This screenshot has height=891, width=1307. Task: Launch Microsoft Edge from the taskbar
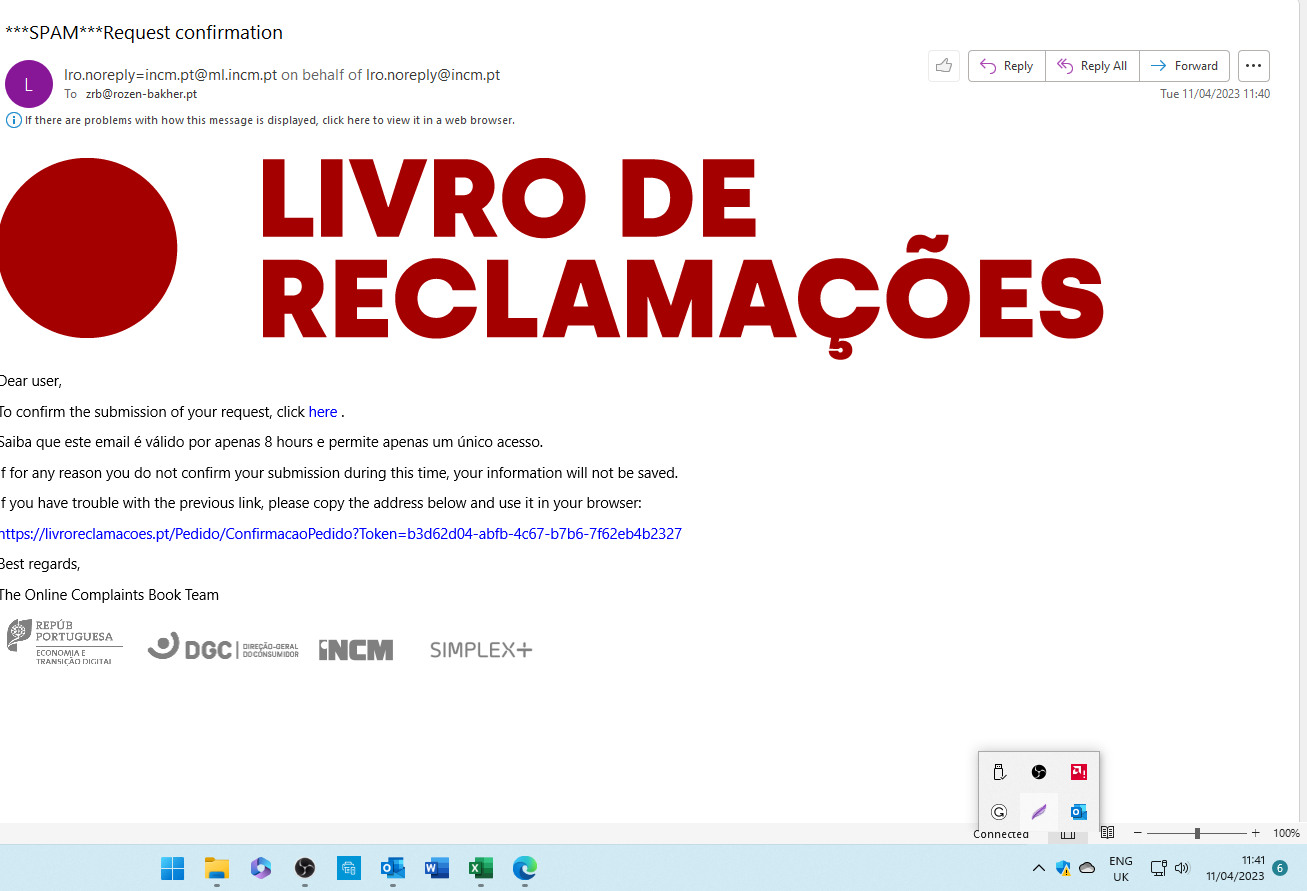(524, 868)
